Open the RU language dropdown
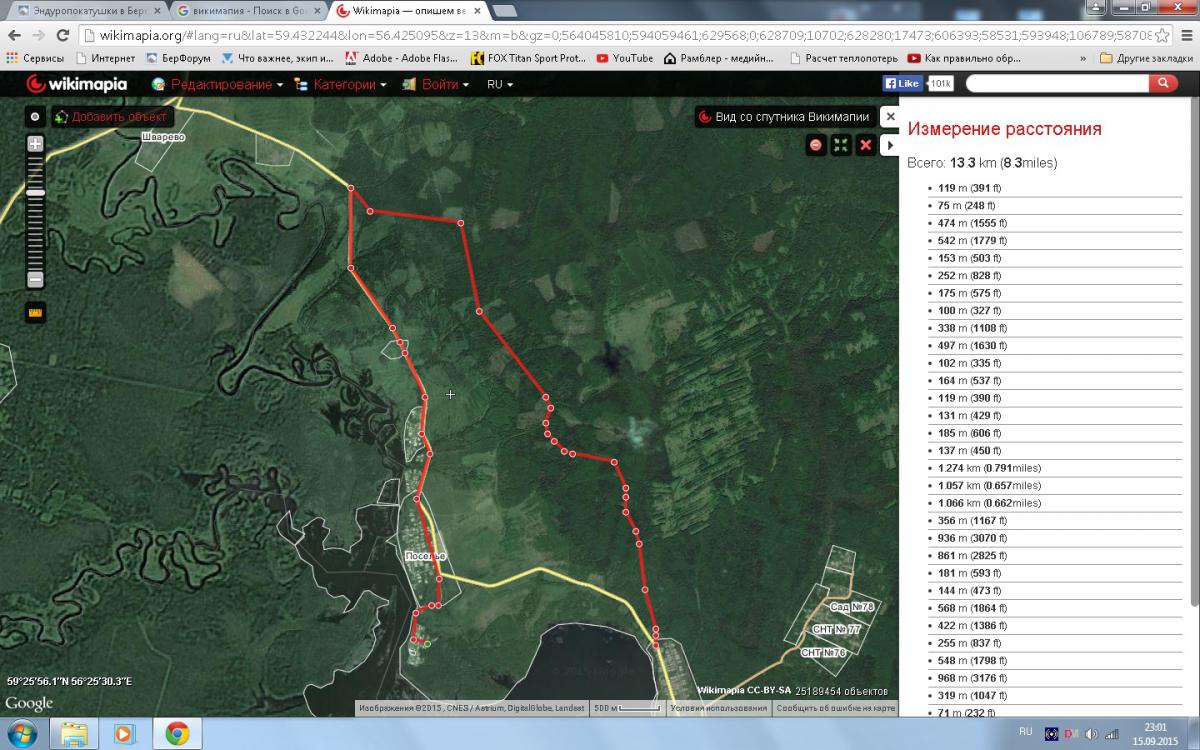The width and height of the screenshot is (1200, 750). tap(499, 85)
